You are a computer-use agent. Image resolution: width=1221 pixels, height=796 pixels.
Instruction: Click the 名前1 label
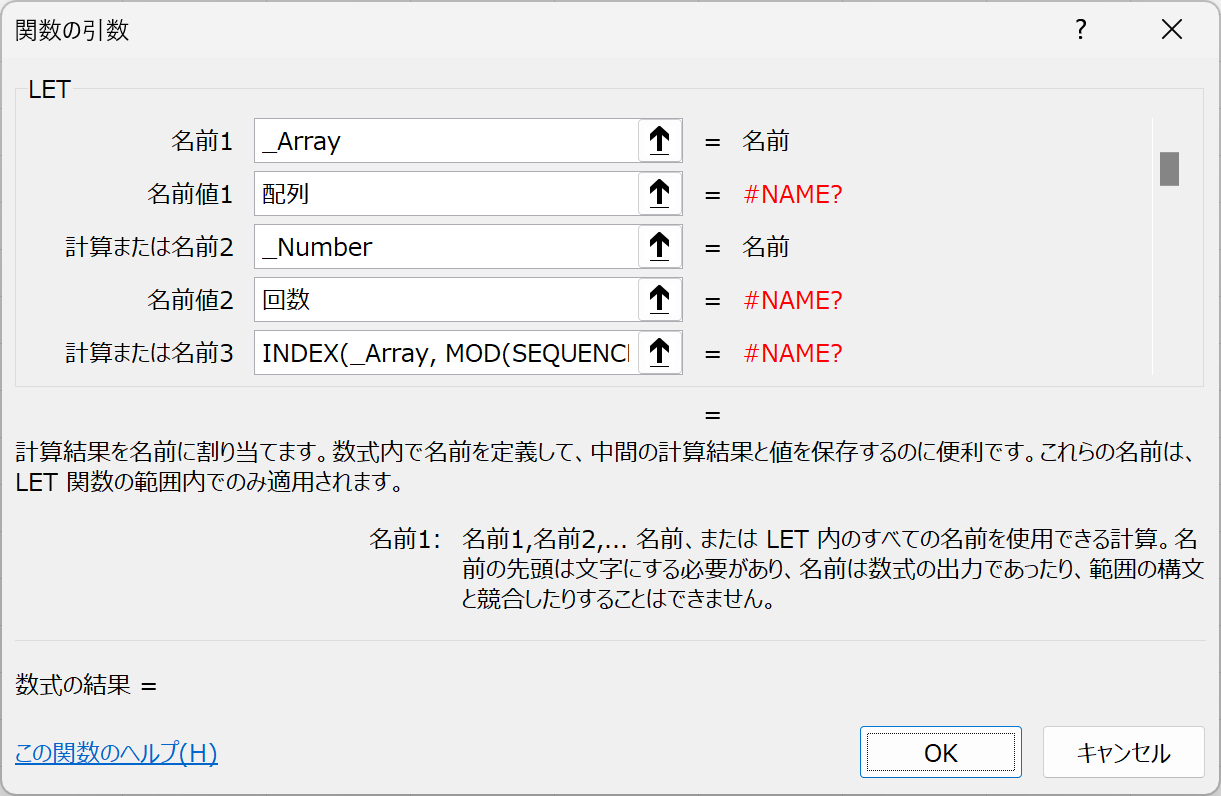click(x=202, y=142)
